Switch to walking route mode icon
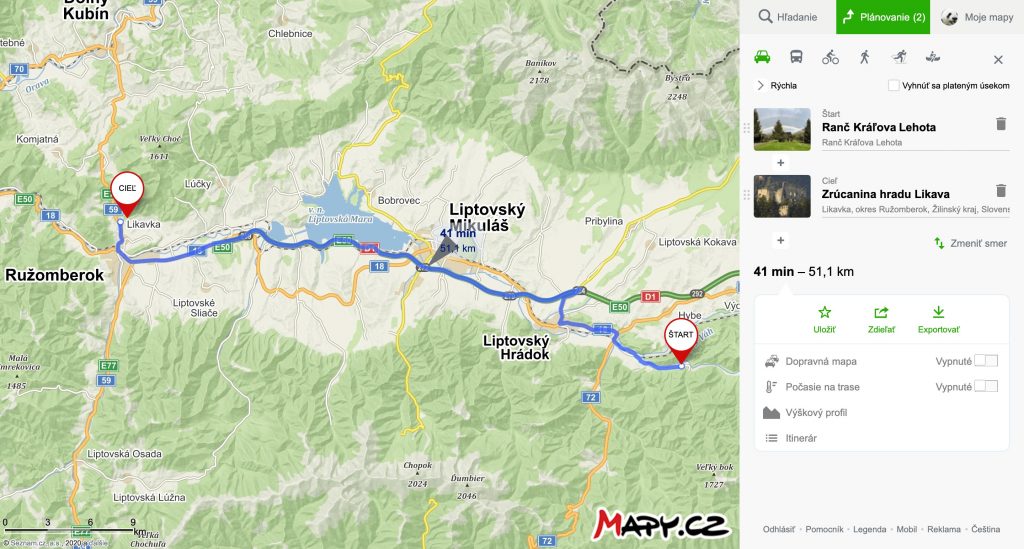This screenshot has height=549, width=1024. [865, 57]
